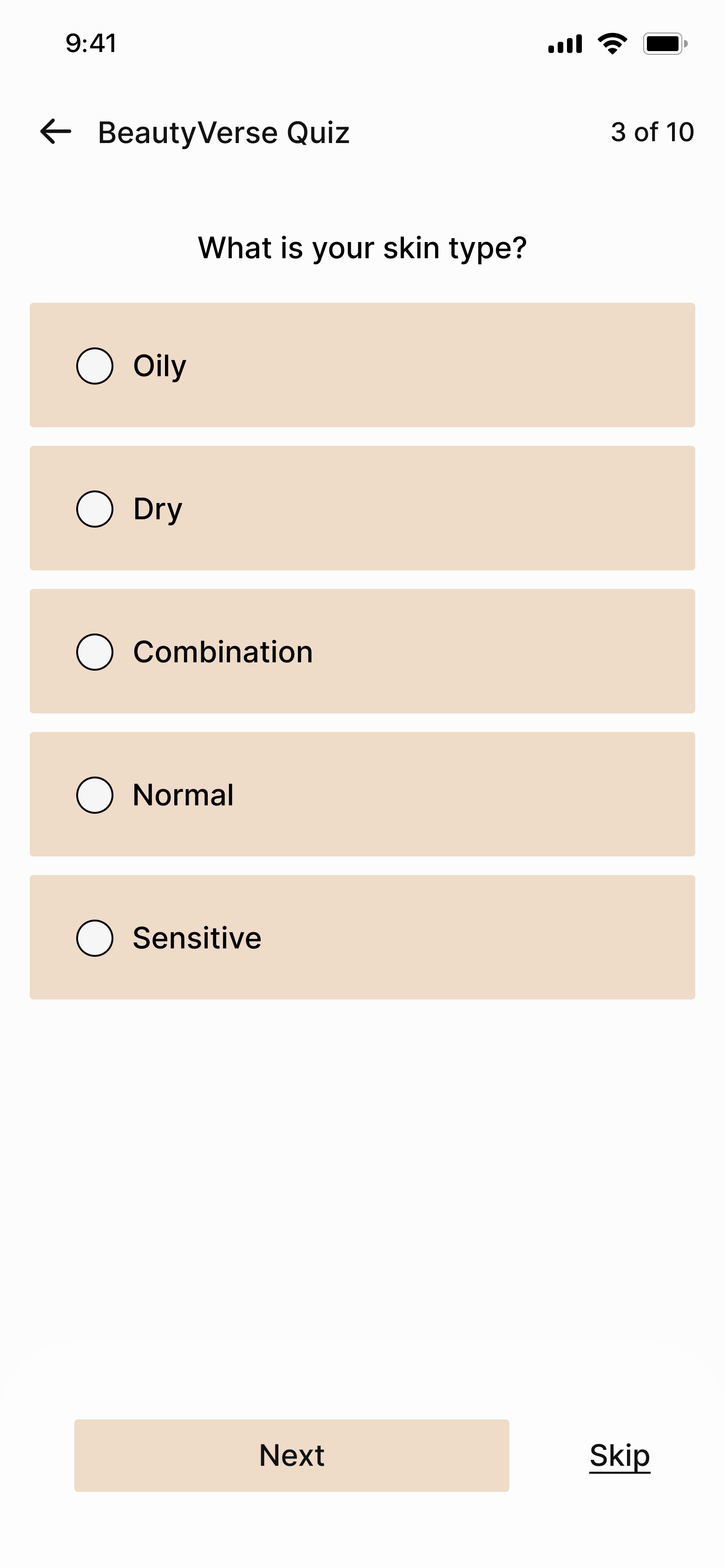725x1568 pixels.
Task: Tap the BeautyVerse Quiz title
Action: (224, 133)
